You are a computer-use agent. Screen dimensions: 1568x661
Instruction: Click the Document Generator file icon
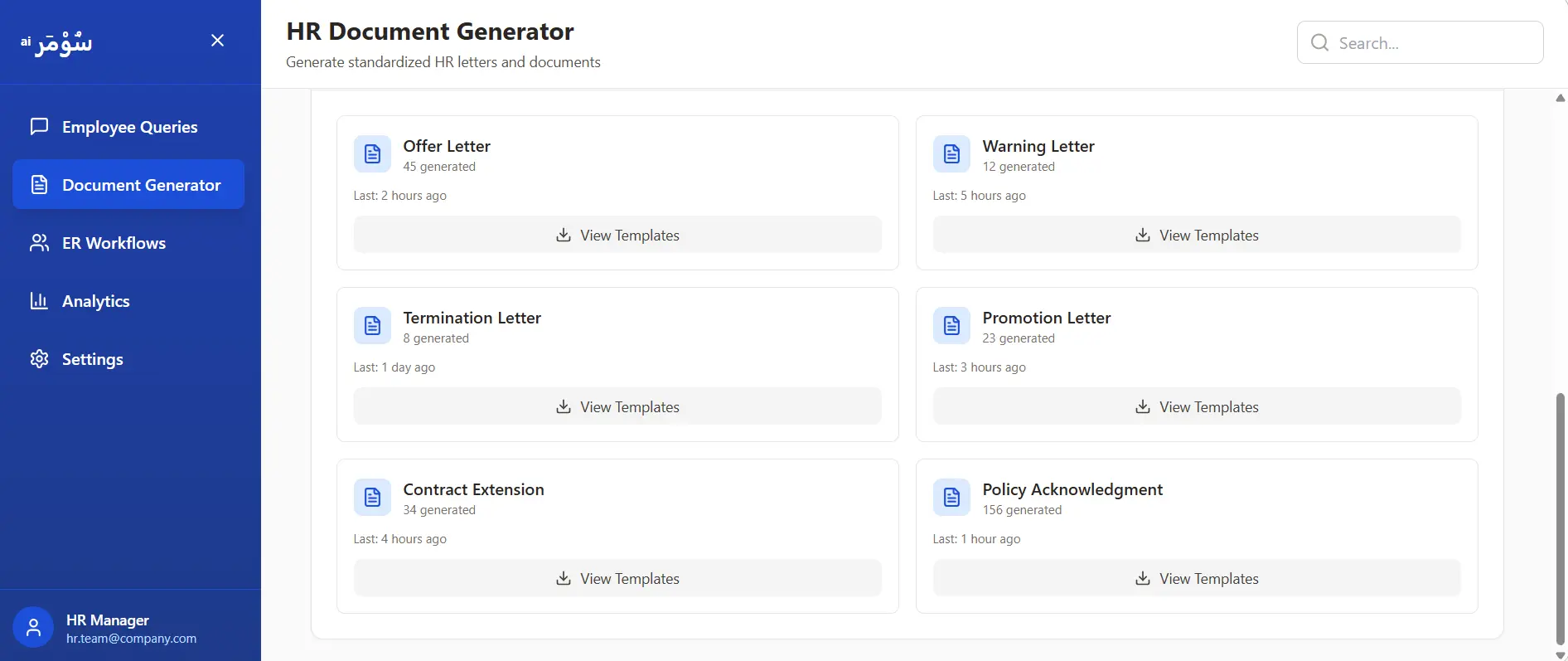click(38, 184)
